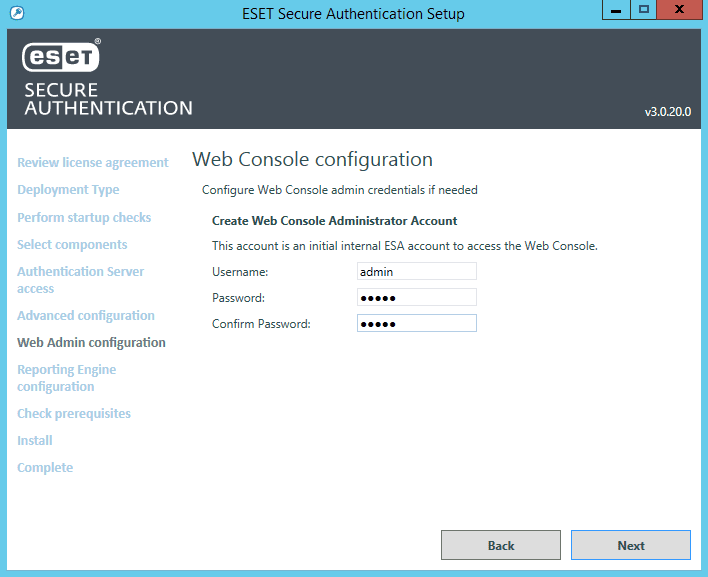
Task: Minimize the setup window
Action: pyautogui.click(x=616, y=9)
